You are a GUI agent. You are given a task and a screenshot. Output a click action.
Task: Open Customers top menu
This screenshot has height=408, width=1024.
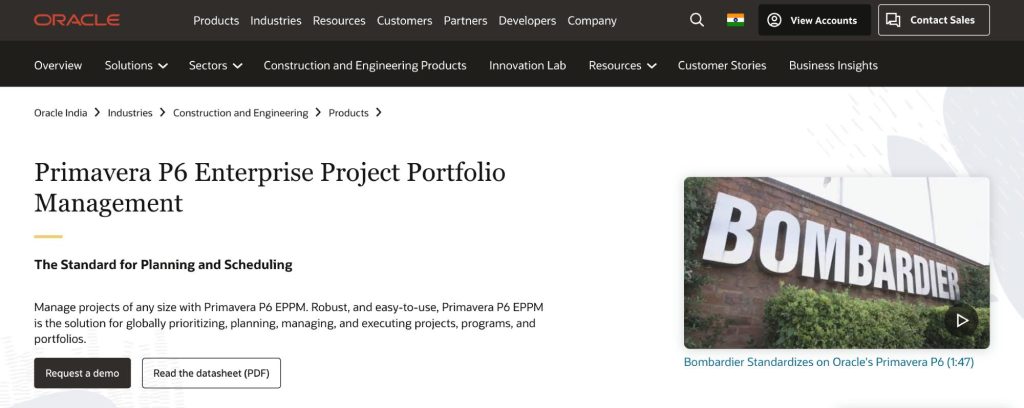point(404,20)
